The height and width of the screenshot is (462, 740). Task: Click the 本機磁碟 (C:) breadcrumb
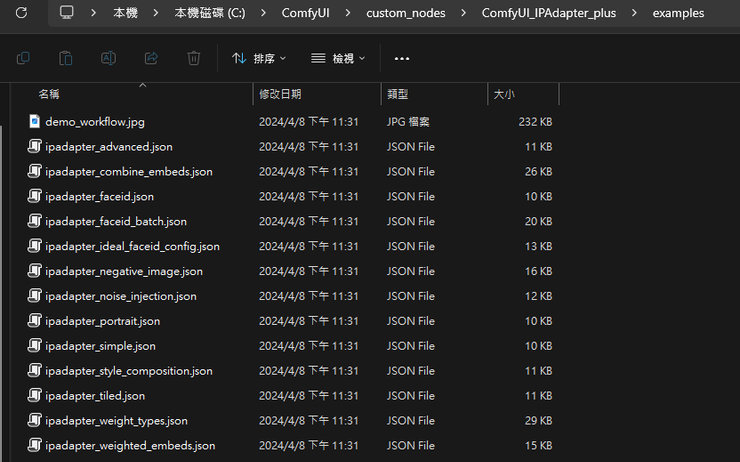(210, 13)
